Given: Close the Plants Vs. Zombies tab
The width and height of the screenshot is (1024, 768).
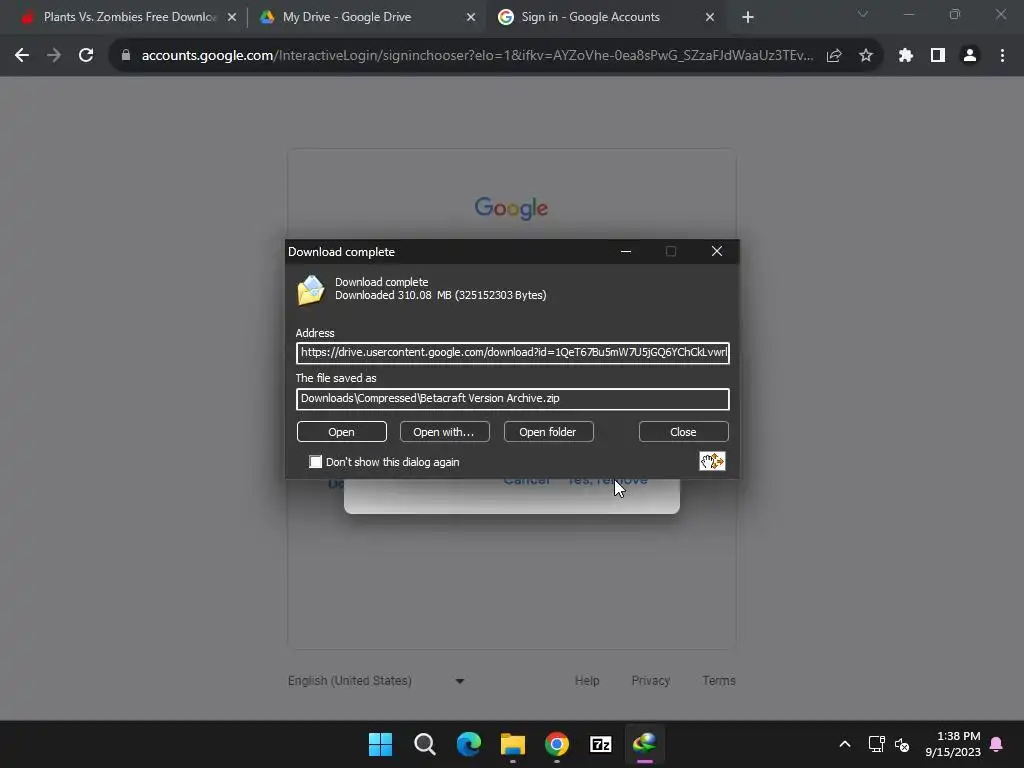Looking at the screenshot, I should [x=232, y=18].
